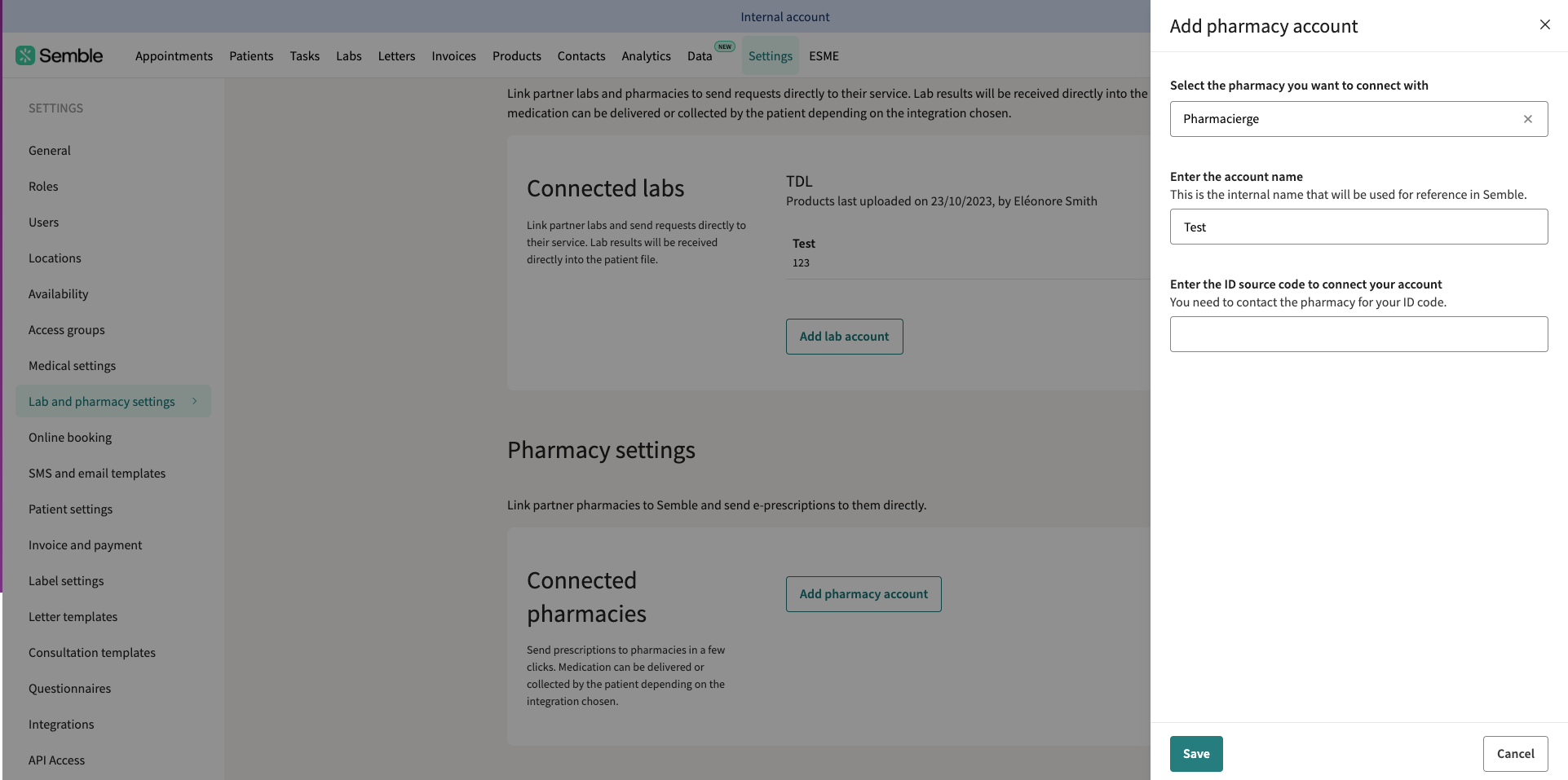The image size is (1568, 780).
Task: Open Availability settings
Action: point(58,293)
